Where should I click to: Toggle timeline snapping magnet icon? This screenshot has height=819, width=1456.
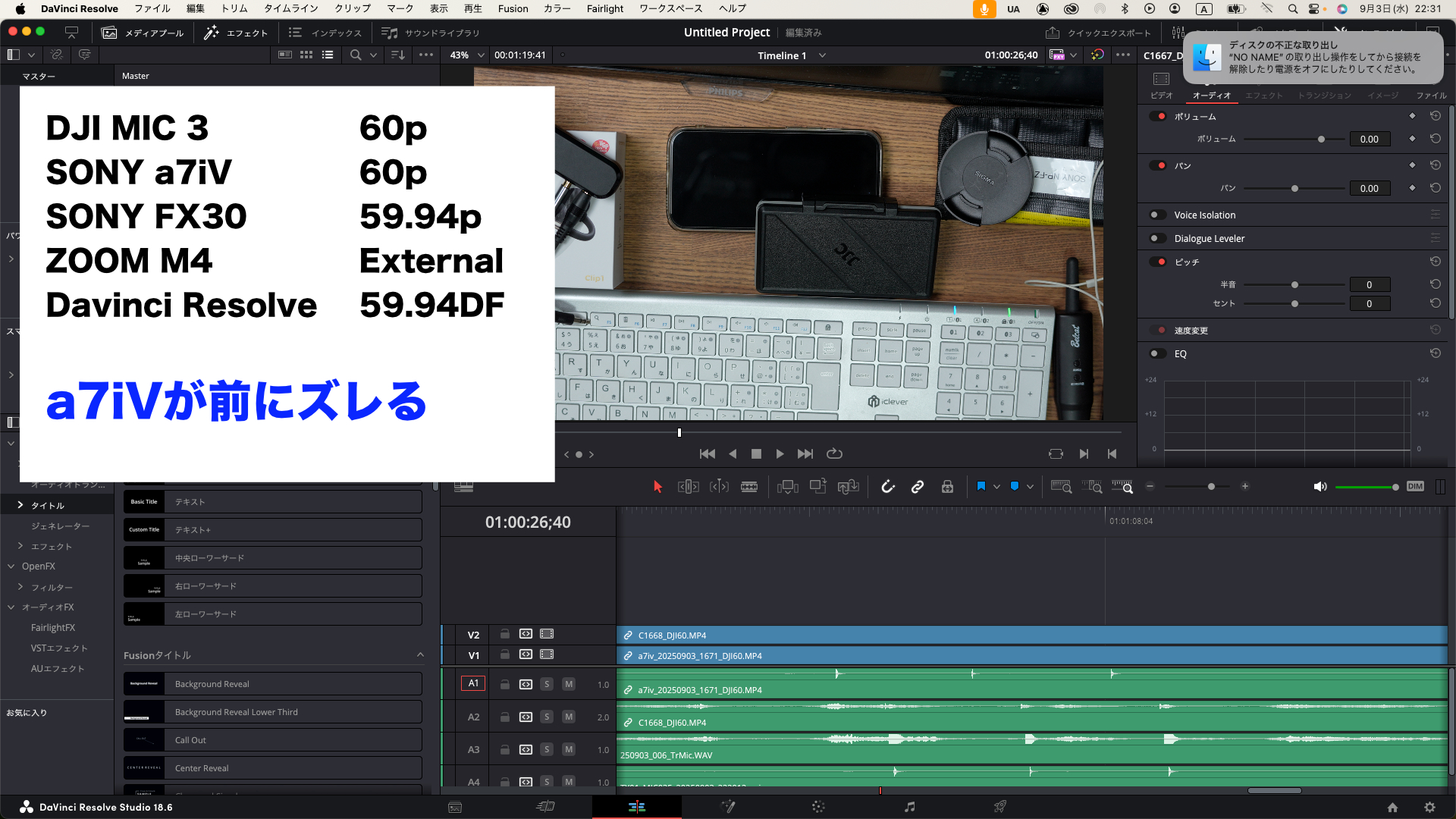(x=887, y=487)
